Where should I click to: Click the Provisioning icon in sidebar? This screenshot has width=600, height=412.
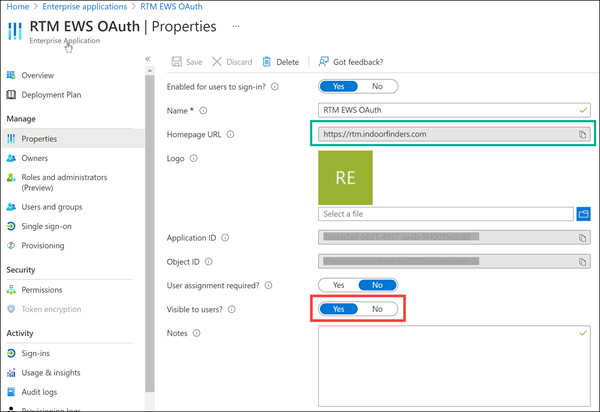[x=11, y=246]
